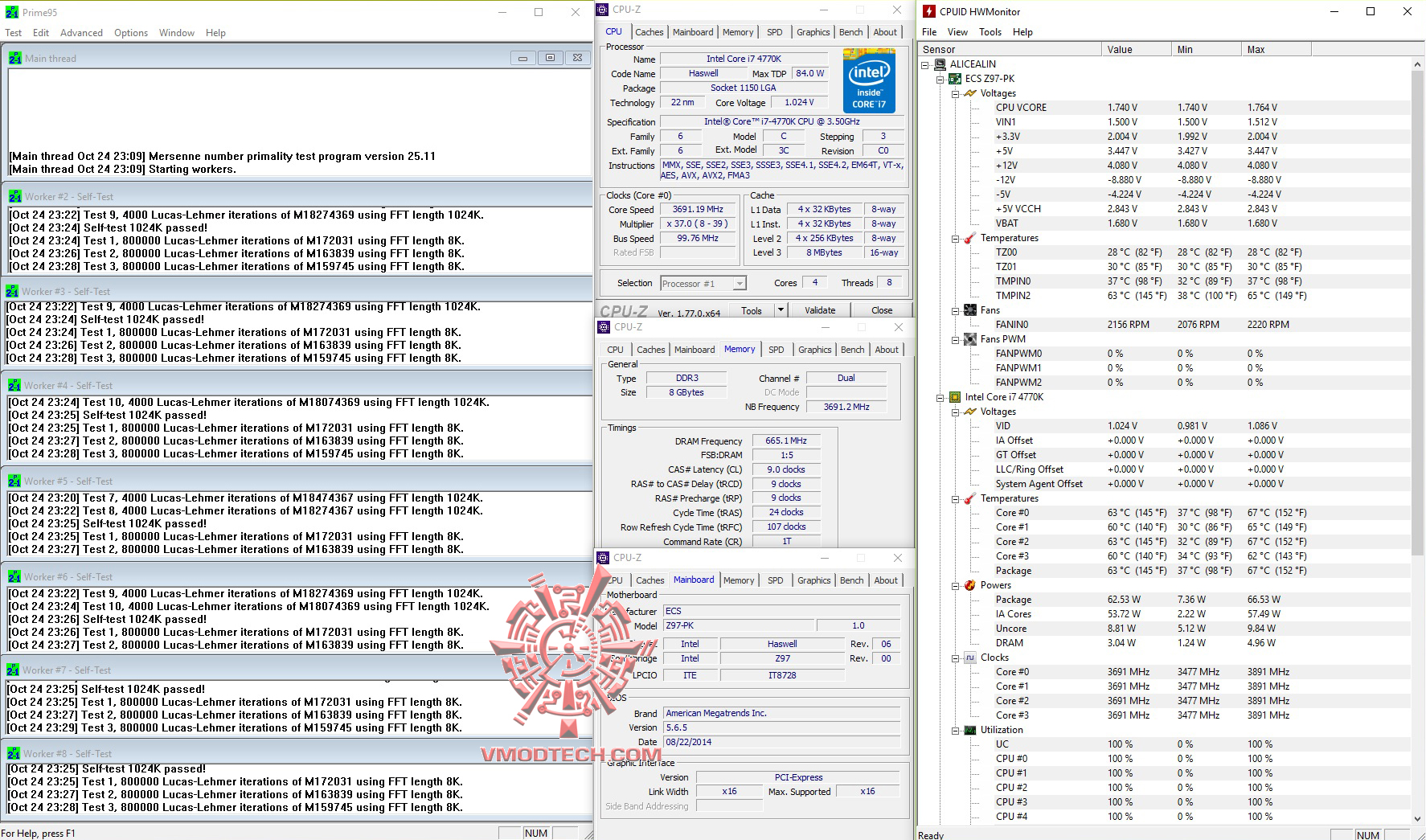This screenshot has width=1426, height=840.
Task: Open the Test menu in Prime95
Action: pos(14,33)
